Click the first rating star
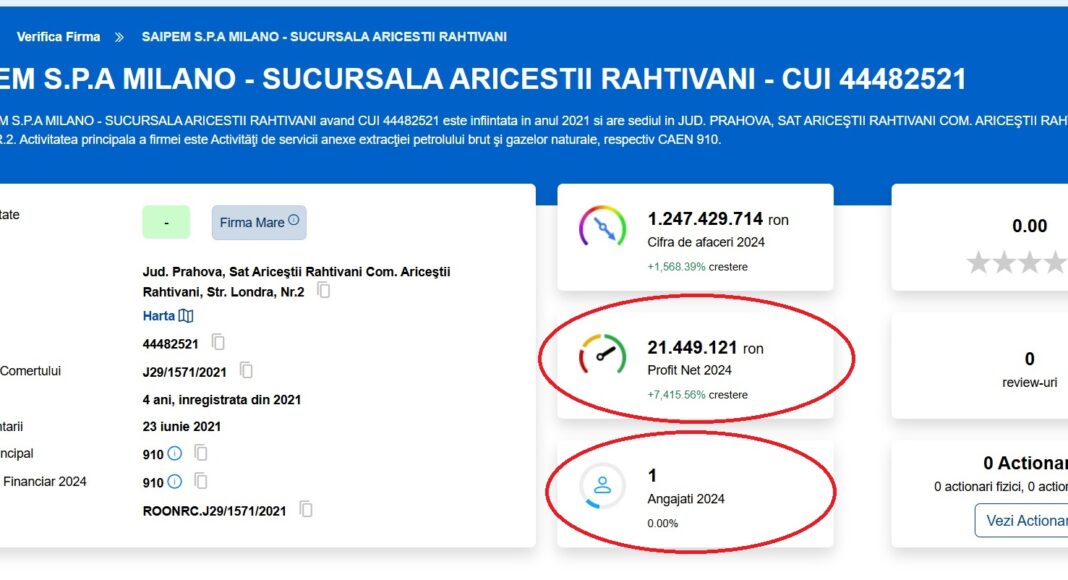1068x580 pixels. click(978, 262)
